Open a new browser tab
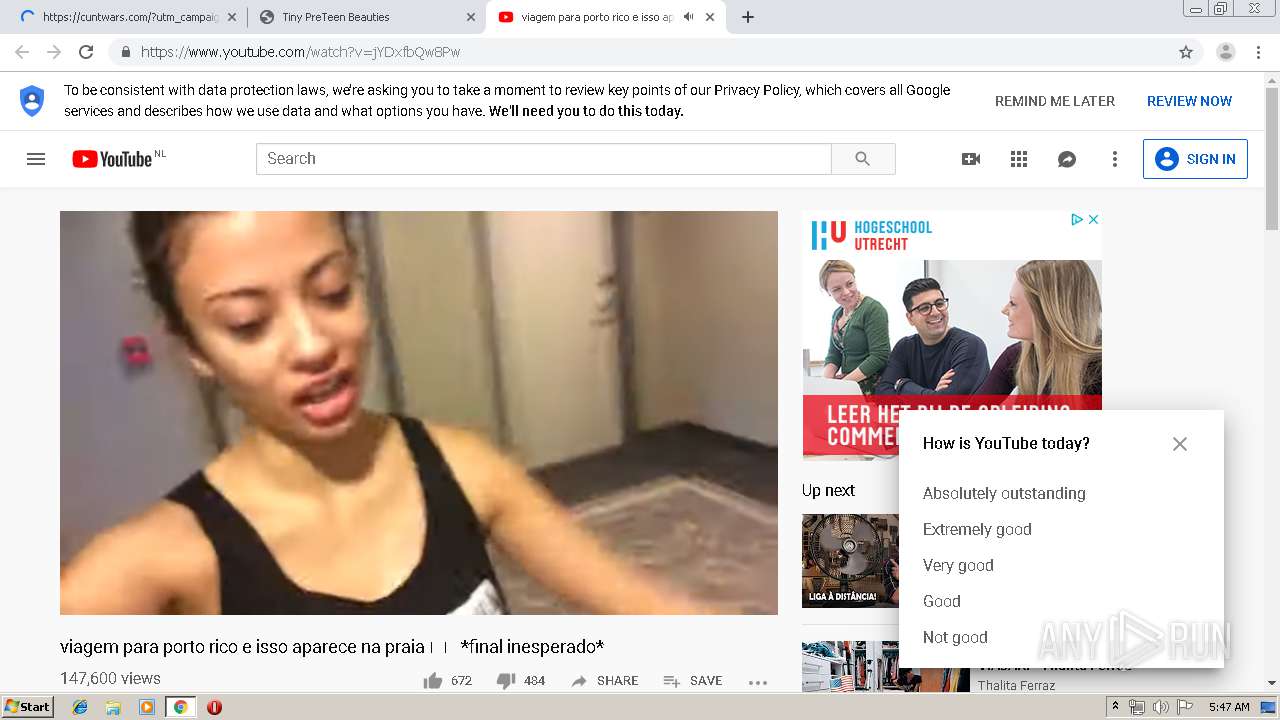Screen dimensions: 1280x720 click(x=748, y=17)
